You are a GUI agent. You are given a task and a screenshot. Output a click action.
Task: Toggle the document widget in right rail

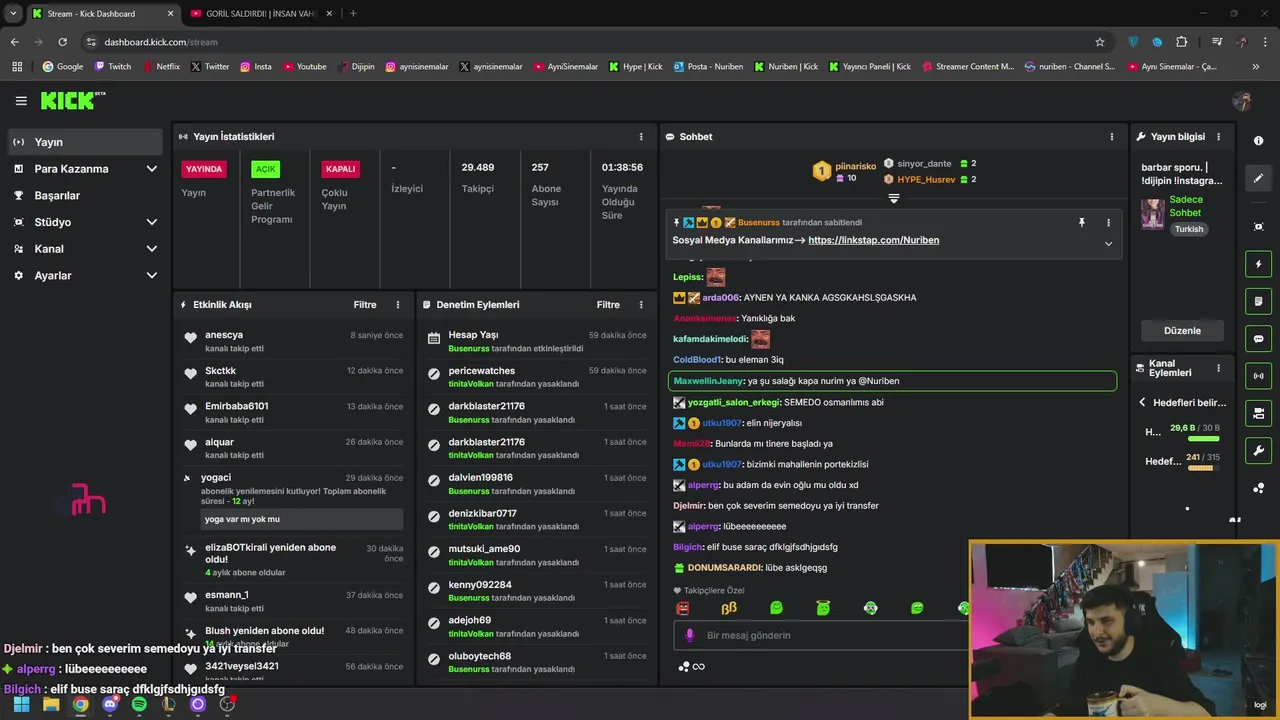pos(1258,301)
